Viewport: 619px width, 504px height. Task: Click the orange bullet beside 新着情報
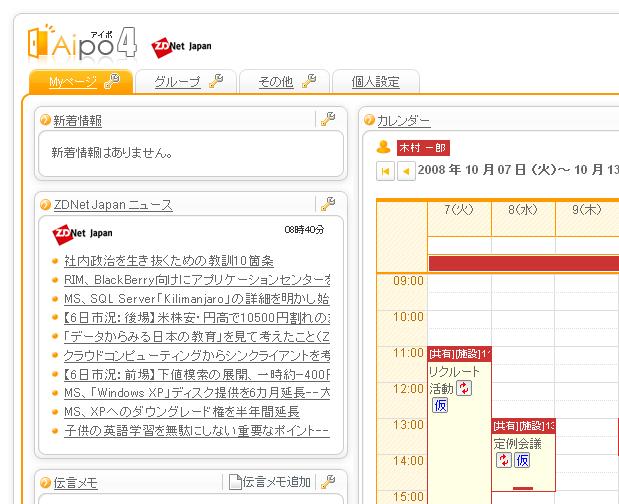click(45, 120)
